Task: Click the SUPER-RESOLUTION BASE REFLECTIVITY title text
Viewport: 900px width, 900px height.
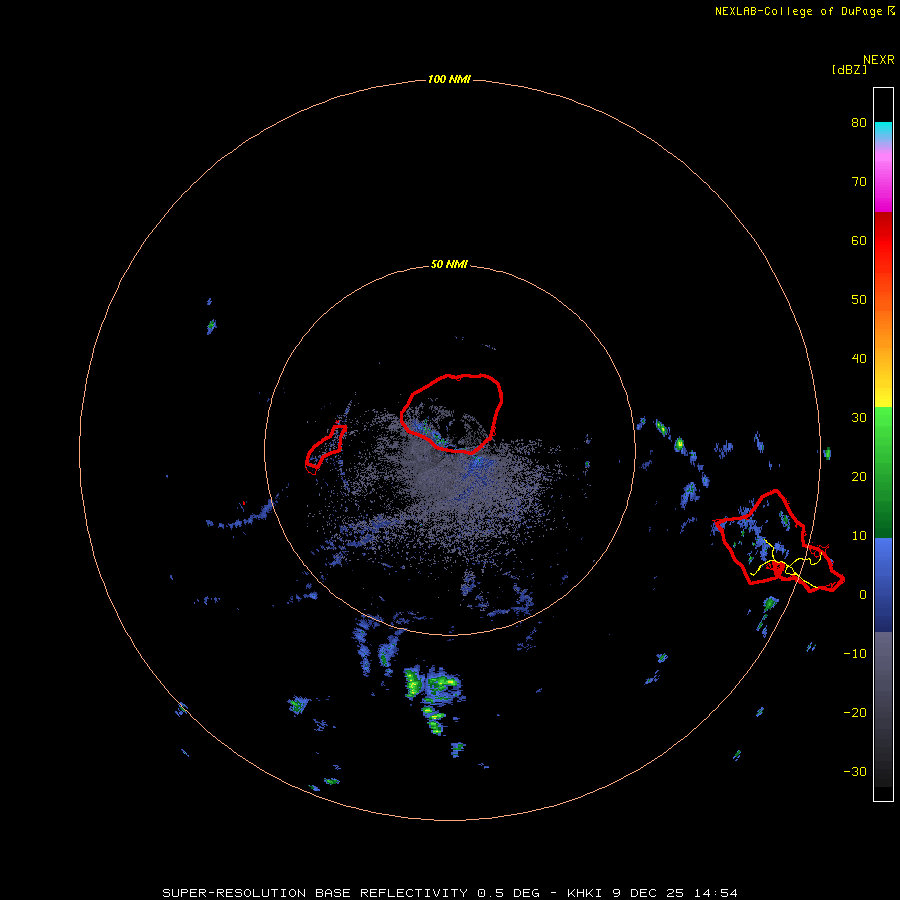Action: 315,893
